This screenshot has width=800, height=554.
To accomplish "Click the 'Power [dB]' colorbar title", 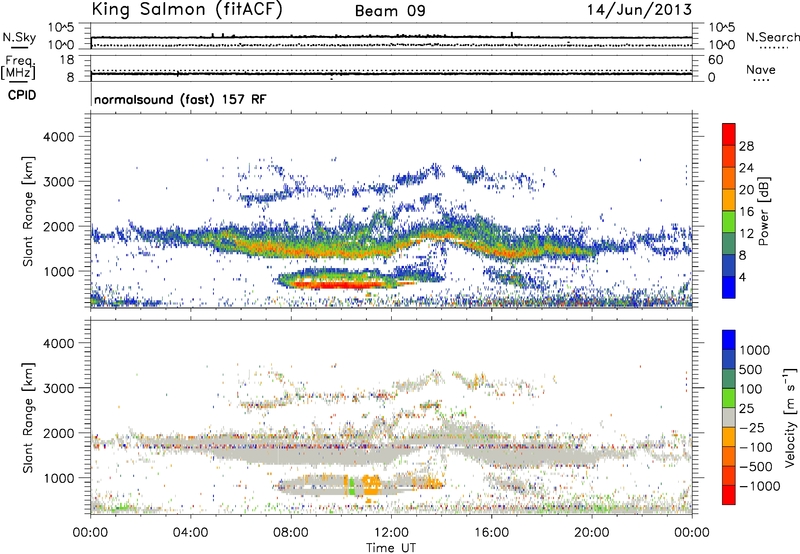I will (763, 211).
